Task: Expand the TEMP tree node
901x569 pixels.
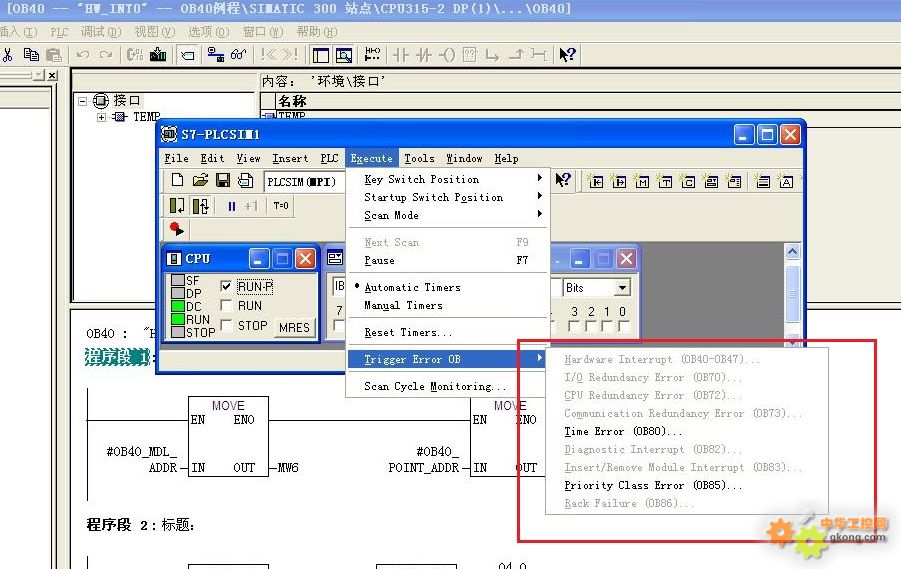Action: coord(101,117)
